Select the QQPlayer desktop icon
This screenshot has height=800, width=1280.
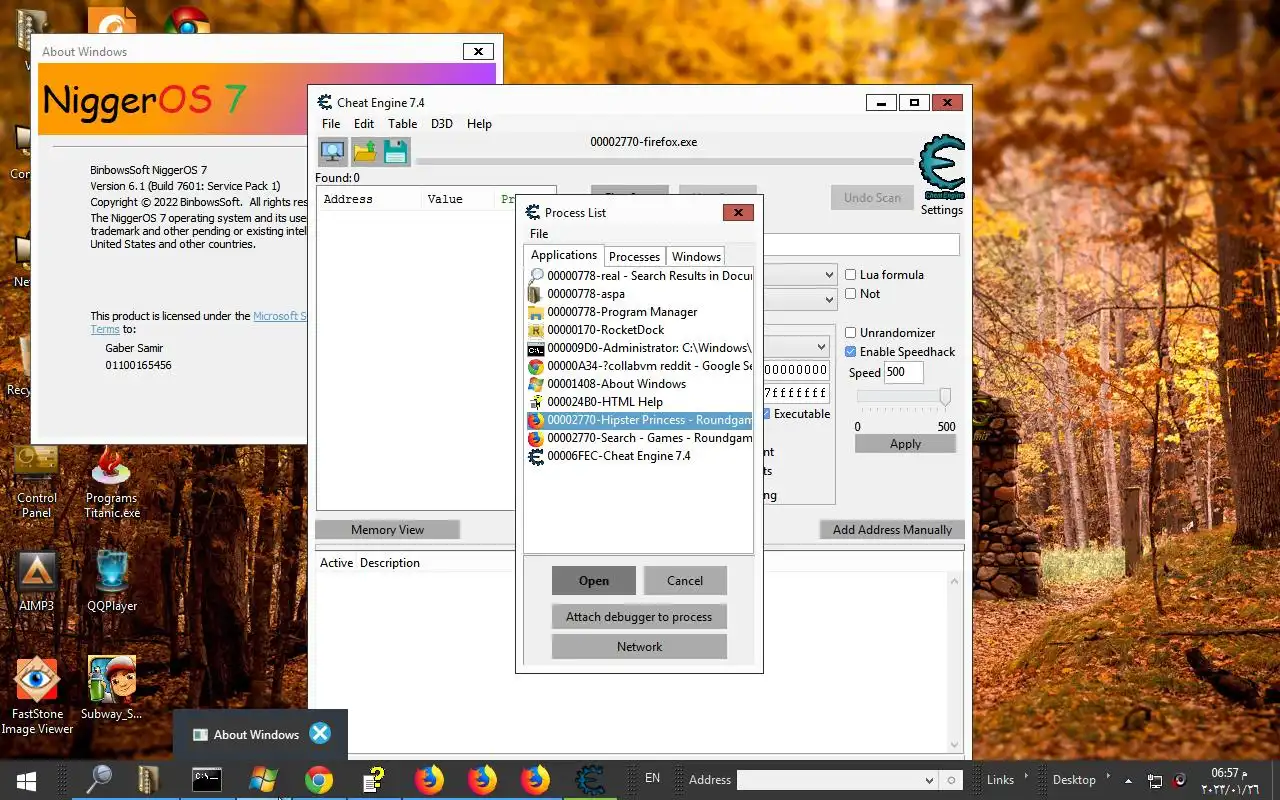click(112, 580)
